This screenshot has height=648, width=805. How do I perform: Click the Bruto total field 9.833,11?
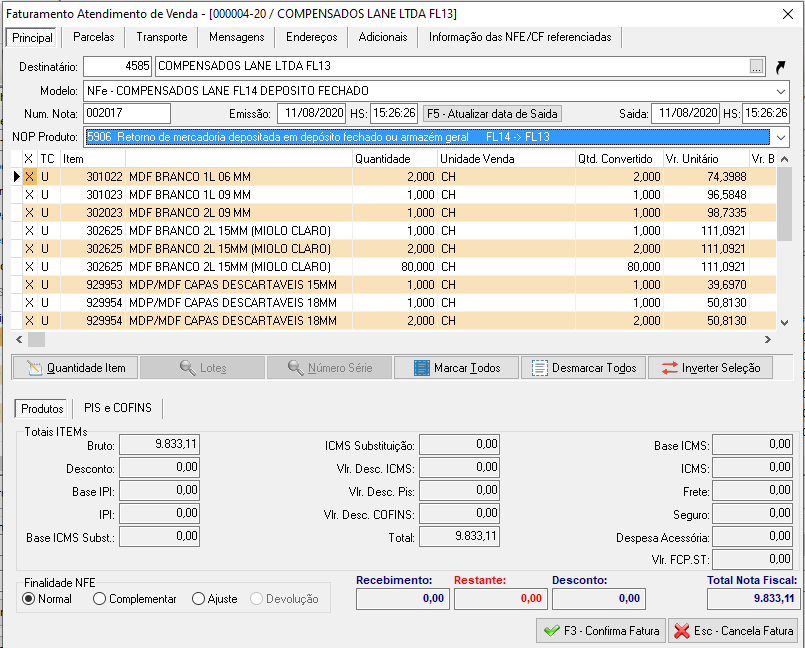(x=159, y=445)
